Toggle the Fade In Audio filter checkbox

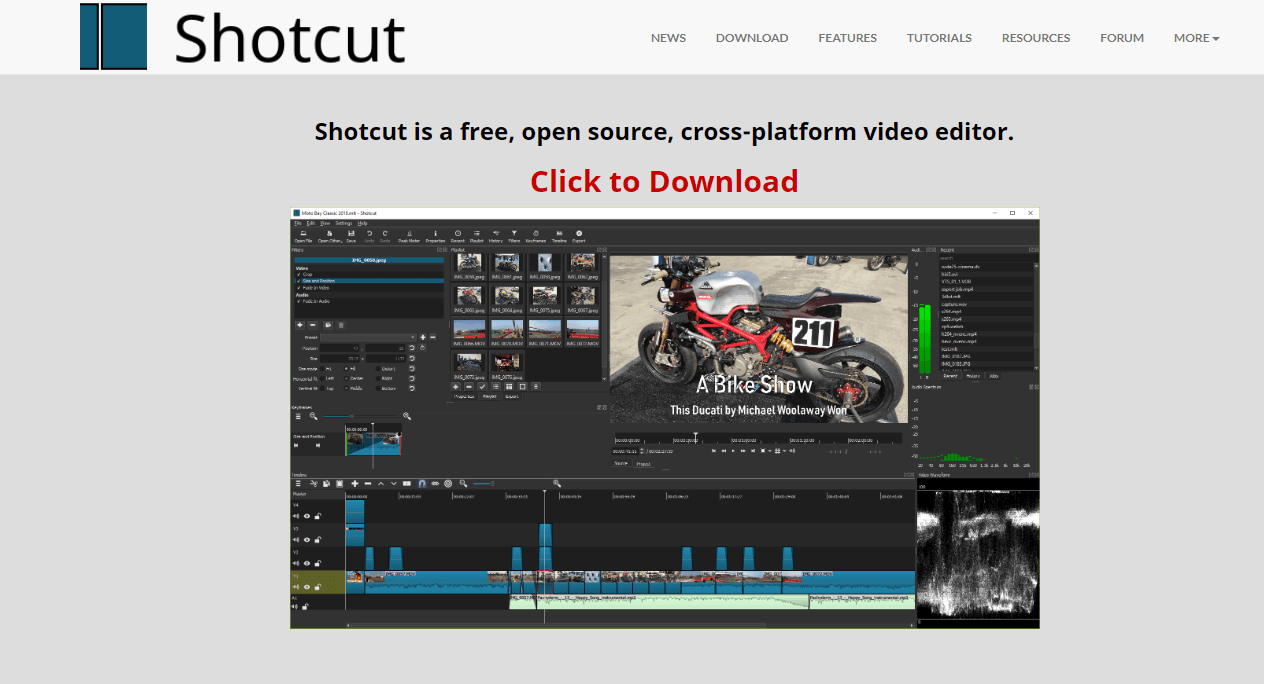point(299,301)
